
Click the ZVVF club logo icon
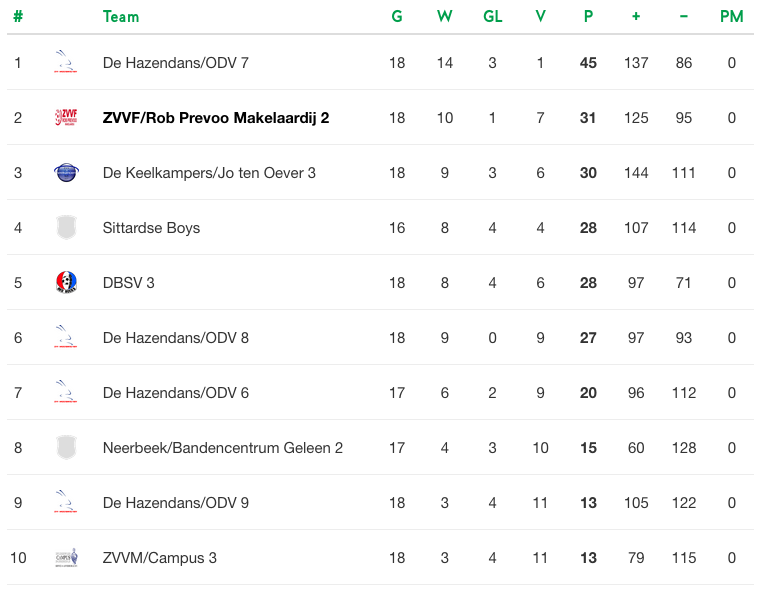(x=66, y=117)
